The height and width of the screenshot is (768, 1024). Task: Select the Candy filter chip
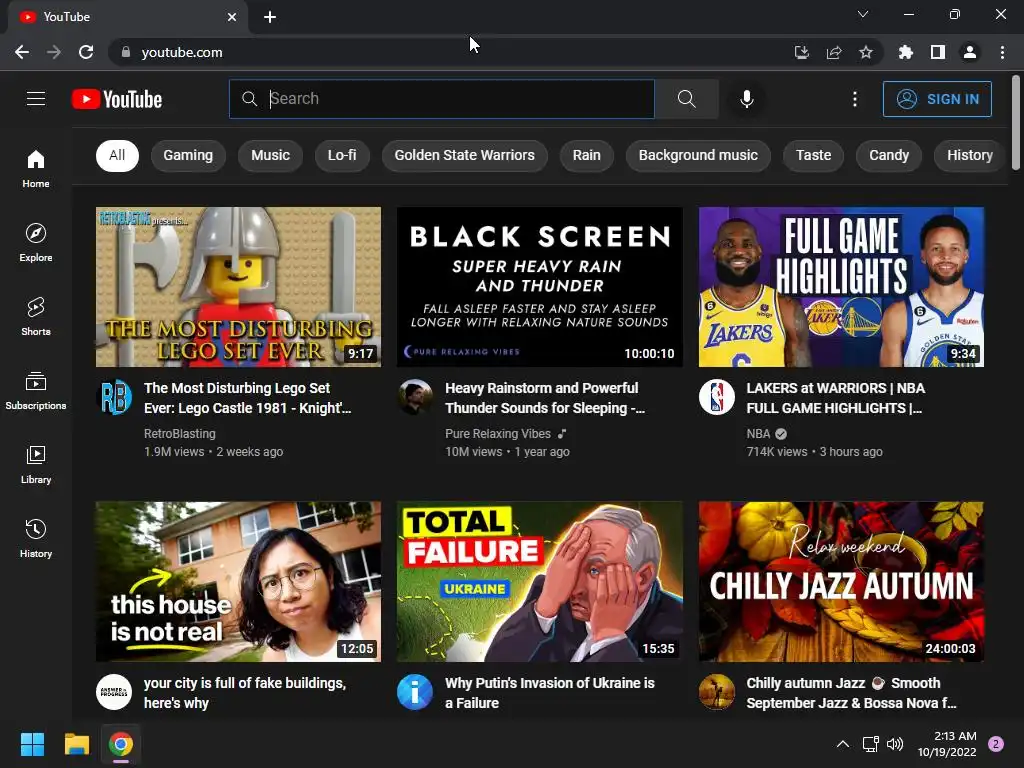pos(889,155)
